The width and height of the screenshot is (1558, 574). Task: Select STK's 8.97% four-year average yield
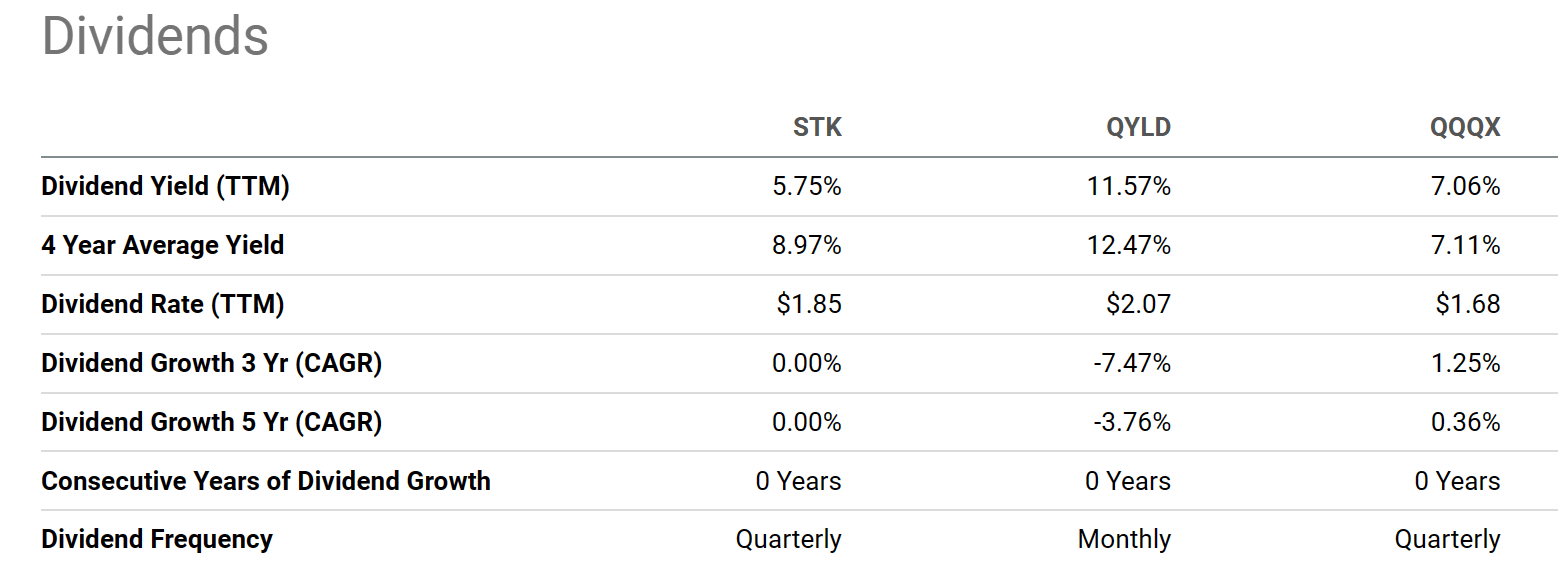[x=807, y=245]
